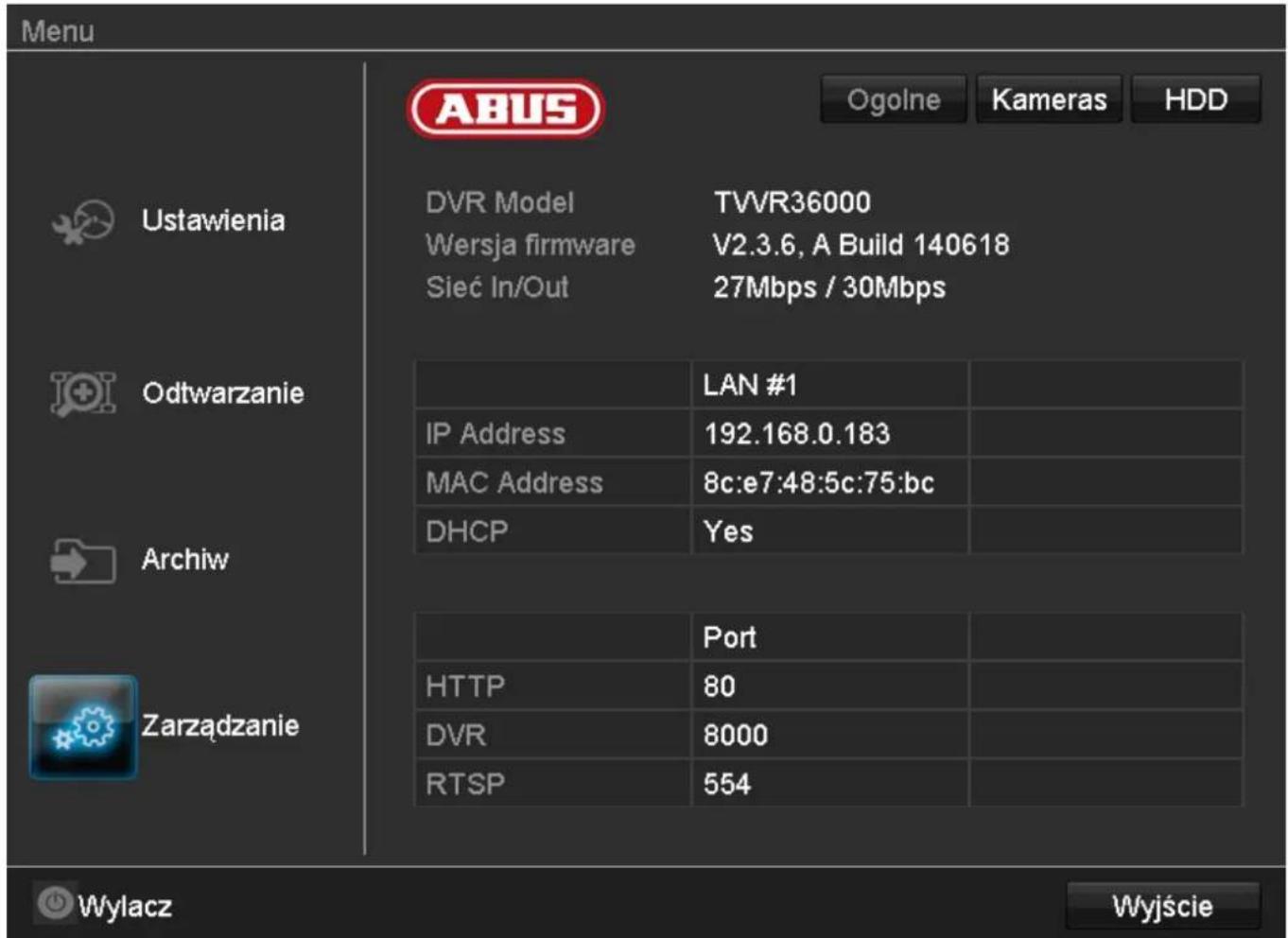Click the Zarządzanie gears icon

[83, 726]
